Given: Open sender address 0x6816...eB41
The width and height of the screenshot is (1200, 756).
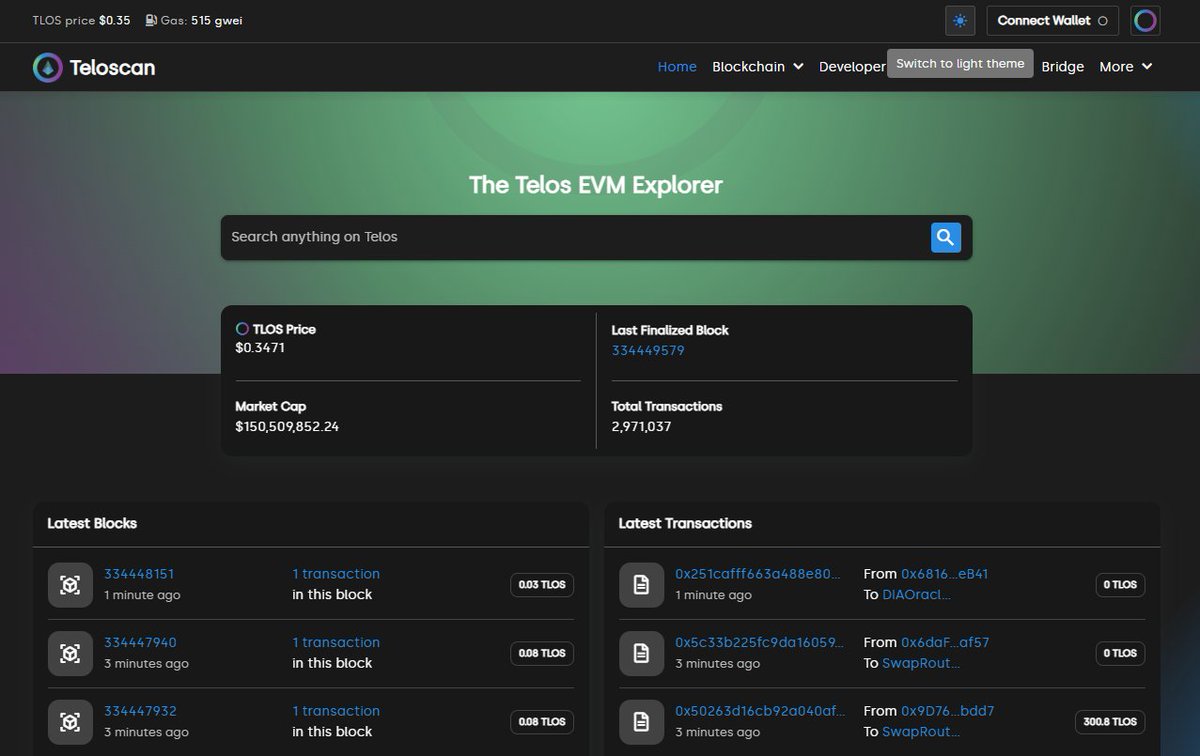Looking at the screenshot, I should (x=944, y=574).
